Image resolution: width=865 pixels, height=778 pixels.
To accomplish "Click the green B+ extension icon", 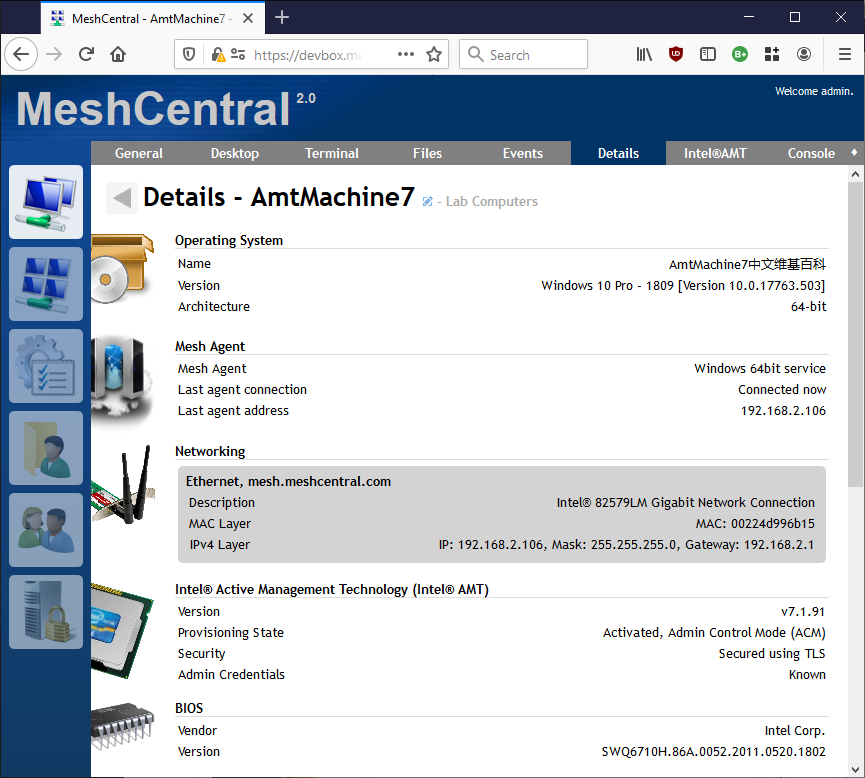I will click(740, 54).
